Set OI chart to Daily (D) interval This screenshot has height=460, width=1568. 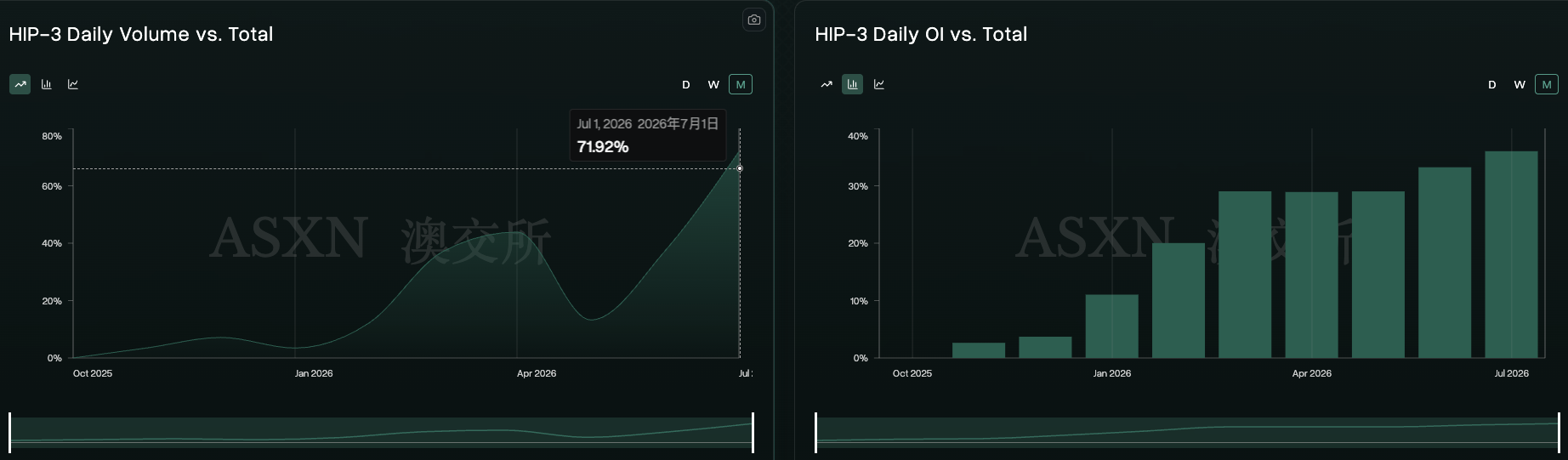(x=1492, y=84)
